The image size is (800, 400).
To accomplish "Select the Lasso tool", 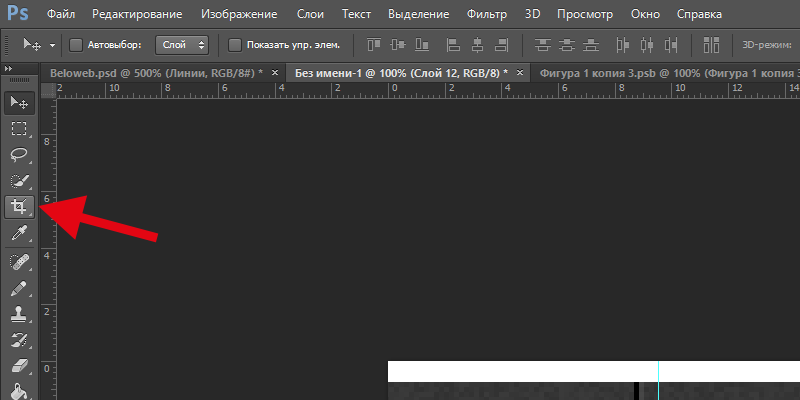I will (18, 154).
